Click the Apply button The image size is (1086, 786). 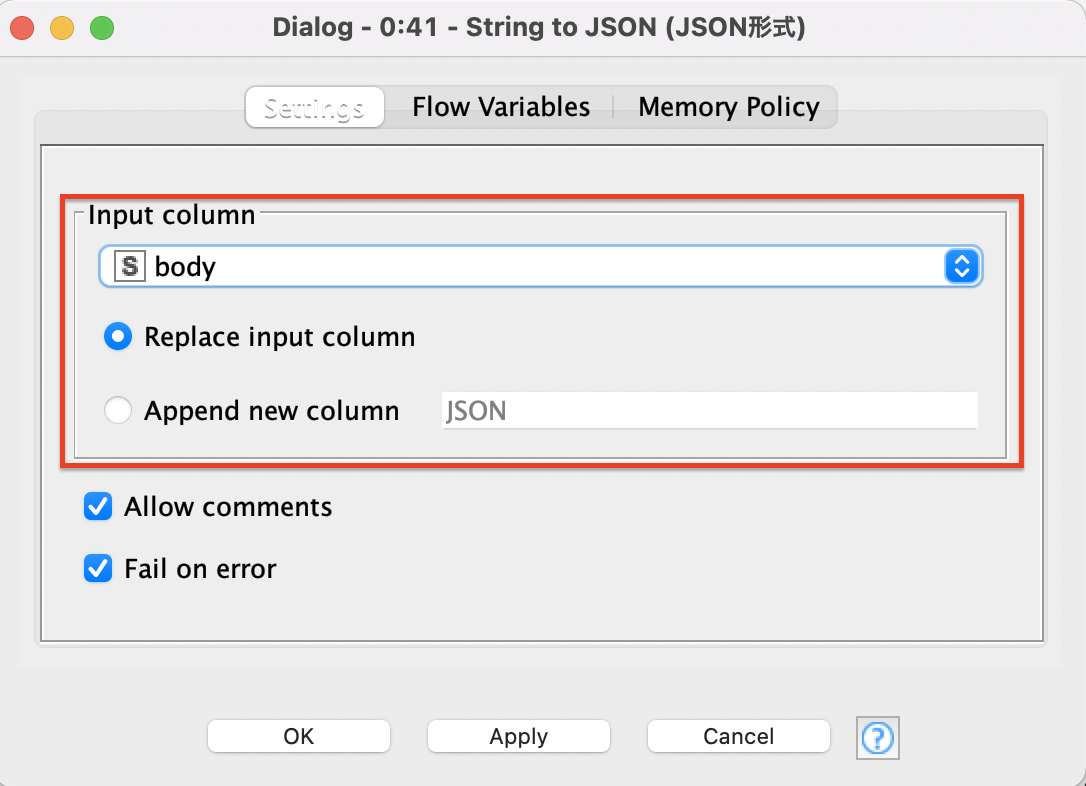pos(518,737)
